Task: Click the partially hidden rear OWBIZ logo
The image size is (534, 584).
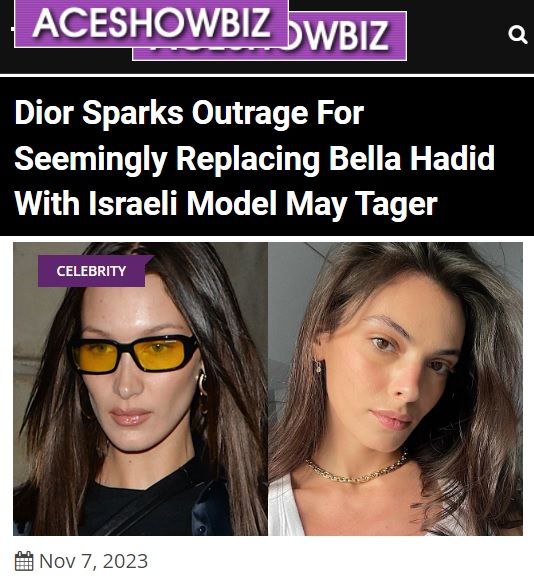Action: 346,36
